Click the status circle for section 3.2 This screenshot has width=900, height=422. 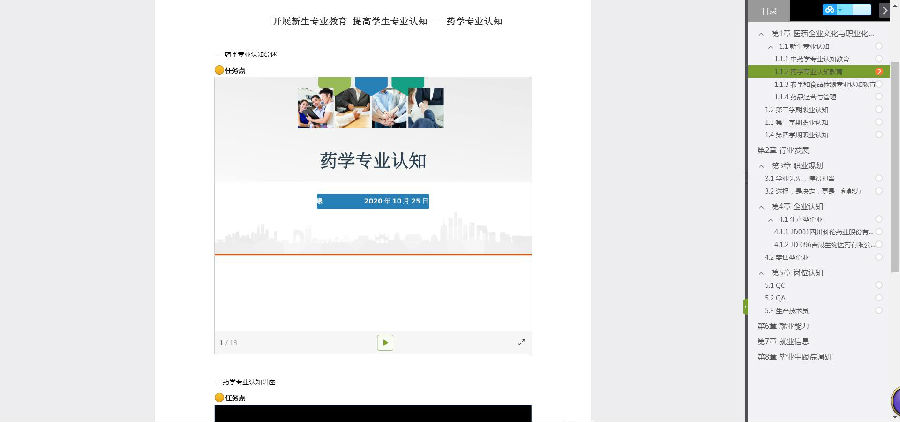[x=879, y=191]
